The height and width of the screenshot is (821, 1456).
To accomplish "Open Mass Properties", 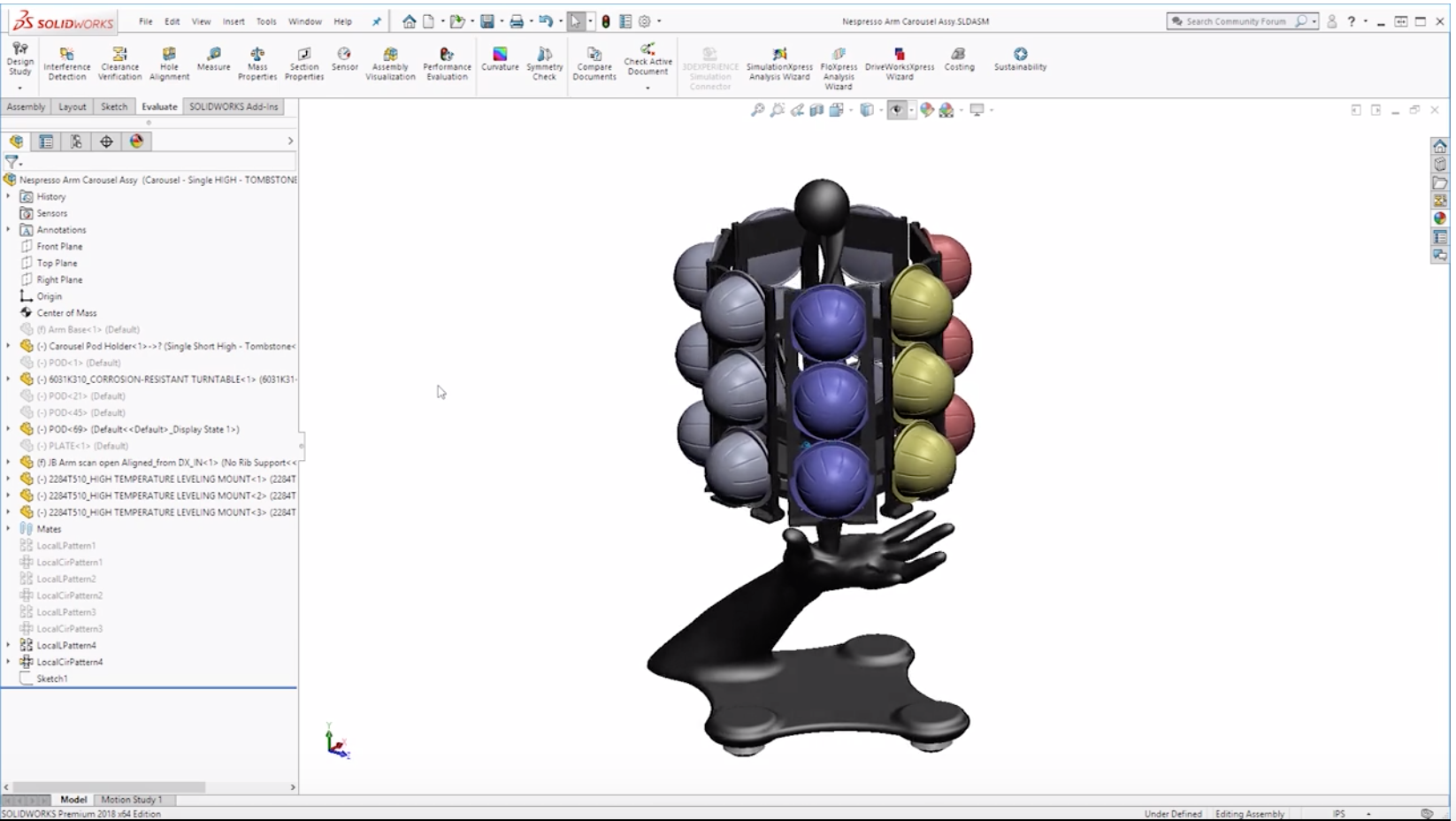I will pyautogui.click(x=257, y=65).
